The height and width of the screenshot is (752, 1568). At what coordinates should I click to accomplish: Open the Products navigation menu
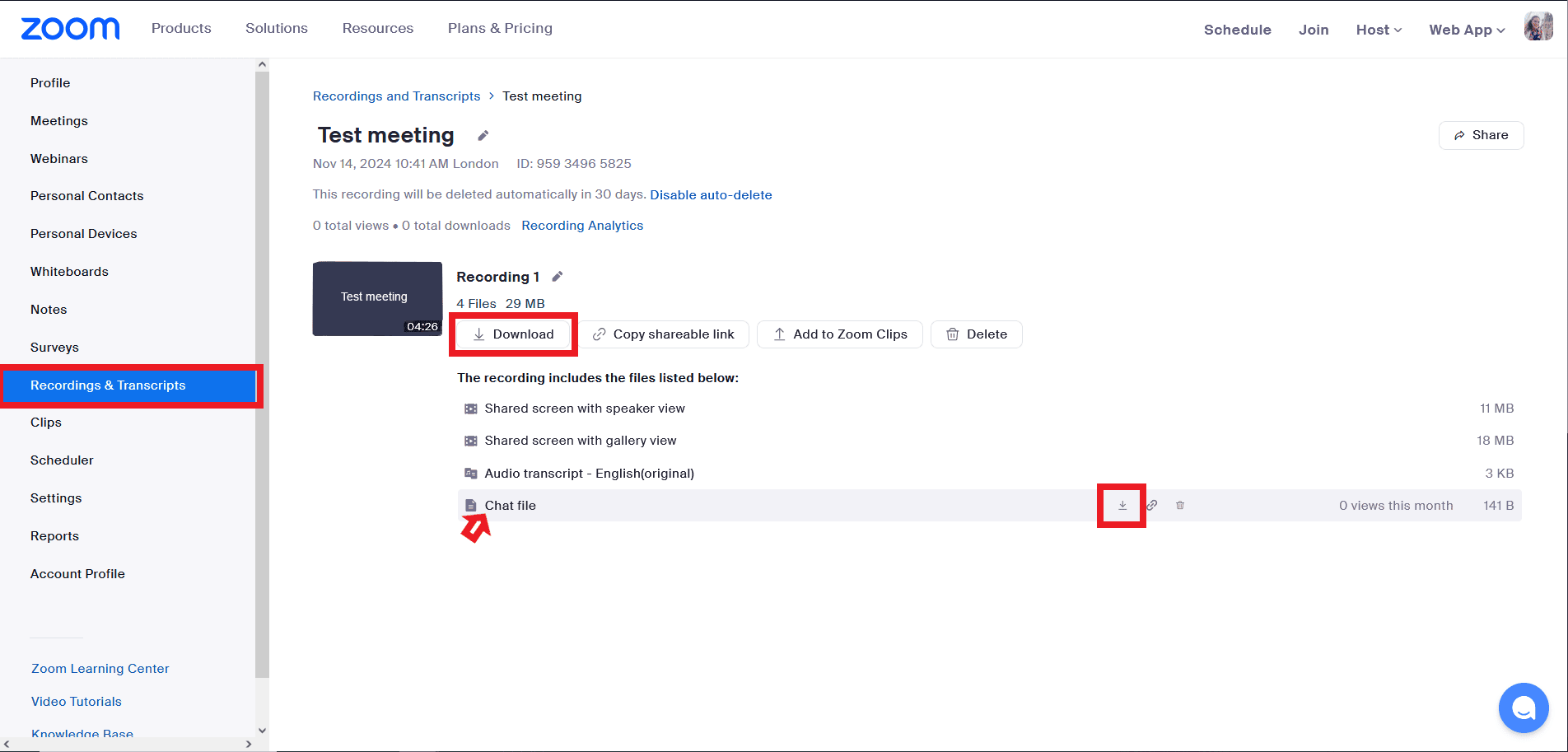pyautogui.click(x=181, y=28)
